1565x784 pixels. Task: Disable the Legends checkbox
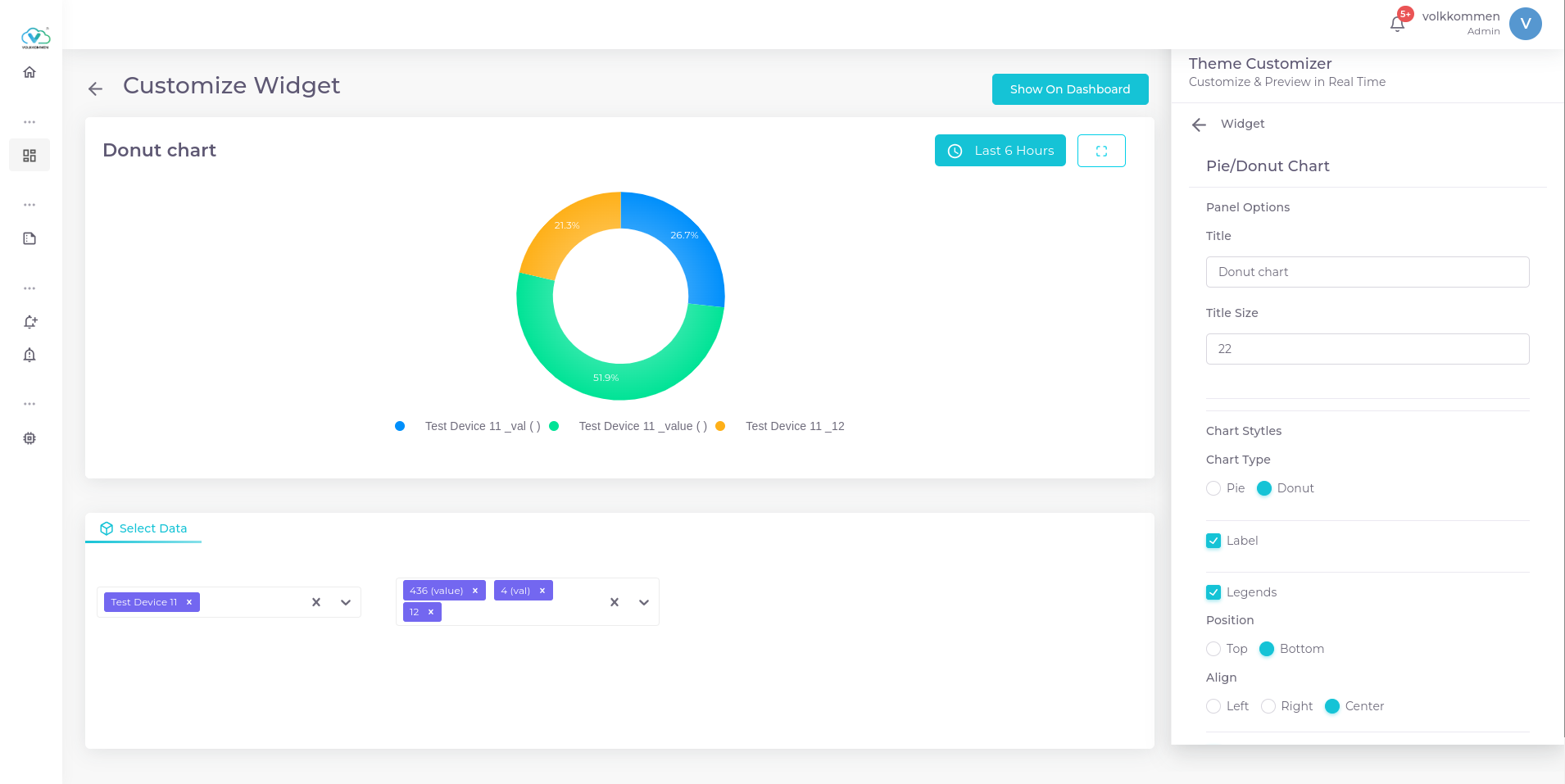[x=1213, y=592]
